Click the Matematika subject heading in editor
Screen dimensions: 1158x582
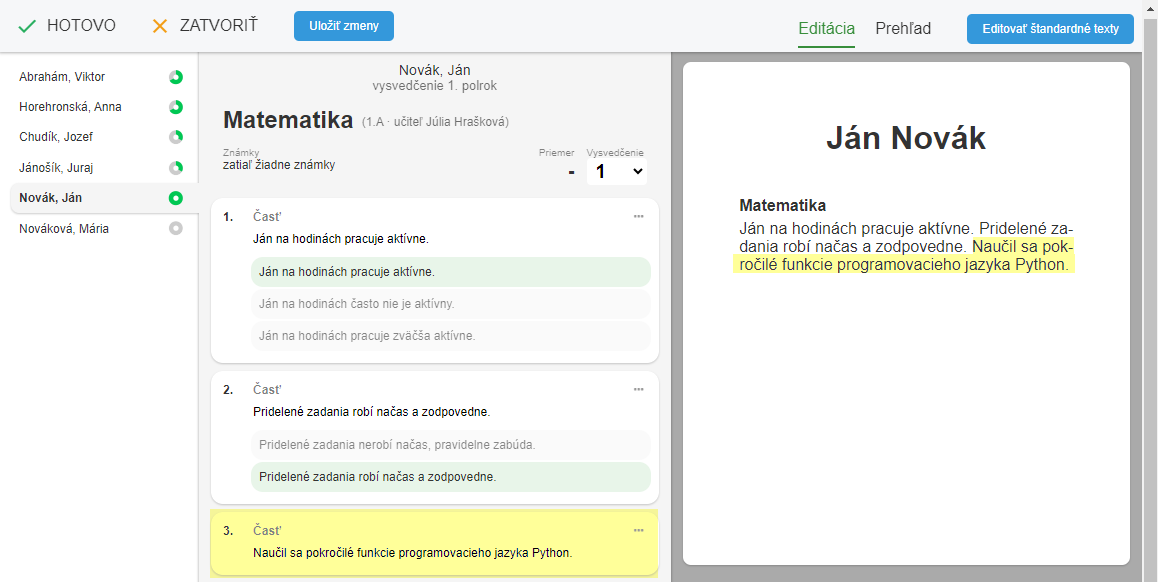pyautogui.click(x=288, y=120)
